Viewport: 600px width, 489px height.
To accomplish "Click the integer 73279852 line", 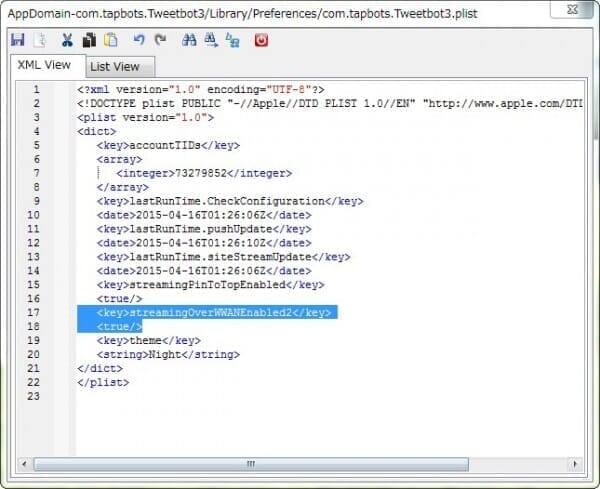I will tap(204, 173).
